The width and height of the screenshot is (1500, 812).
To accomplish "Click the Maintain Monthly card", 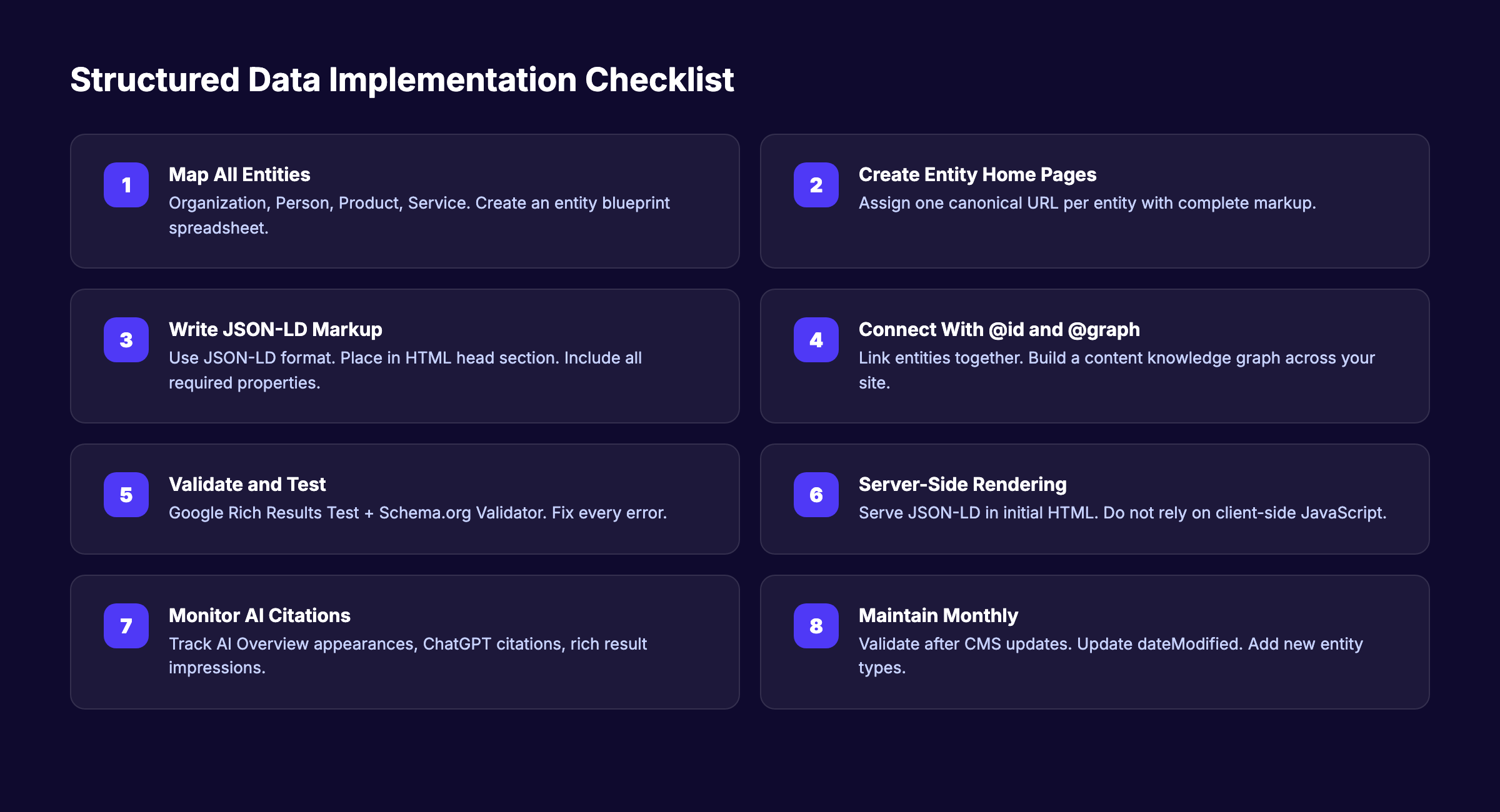I will [938, 616].
